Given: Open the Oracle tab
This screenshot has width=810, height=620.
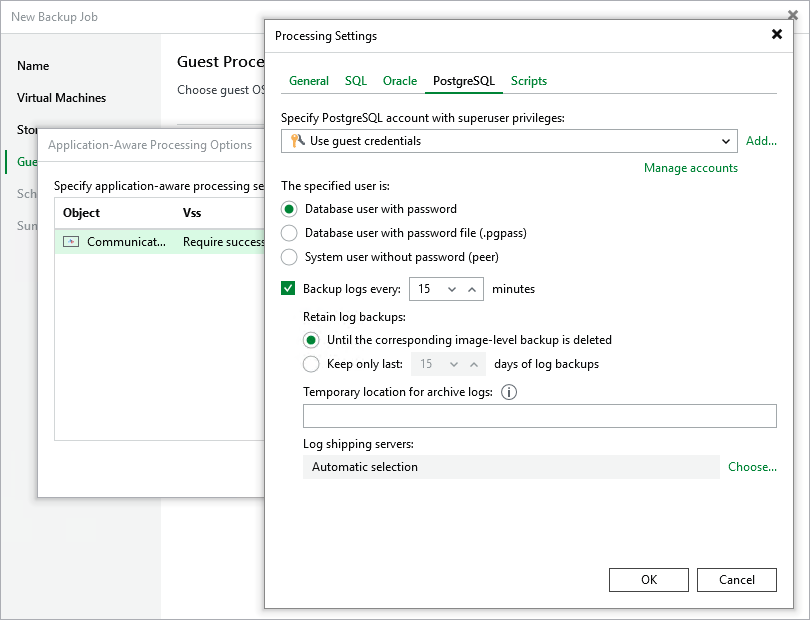Looking at the screenshot, I should point(400,81).
